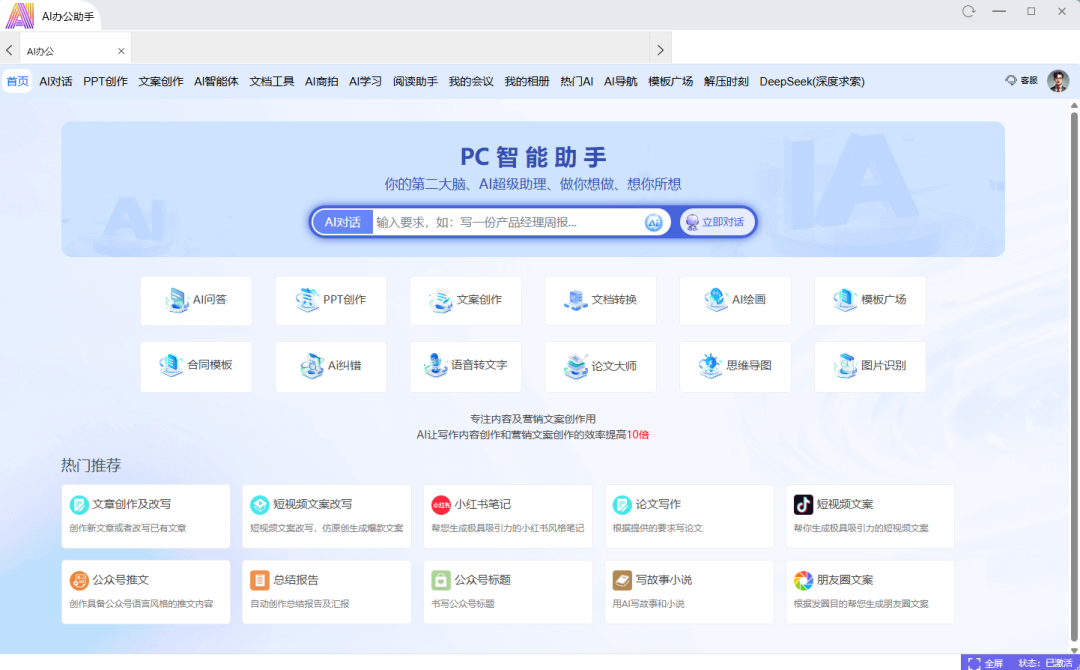Open 文档工具 in the navigation bar
Screen dimensions: 1080x670
click(271, 81)
